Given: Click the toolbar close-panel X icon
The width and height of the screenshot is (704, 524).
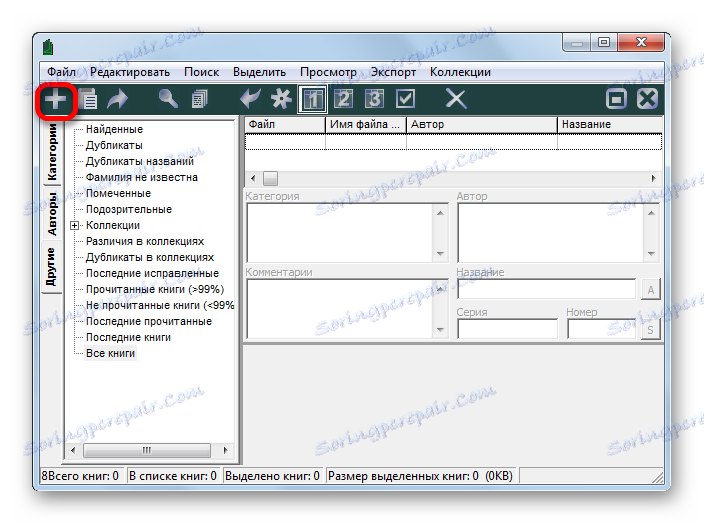Looking at the screenshot, I should point(647,99).
